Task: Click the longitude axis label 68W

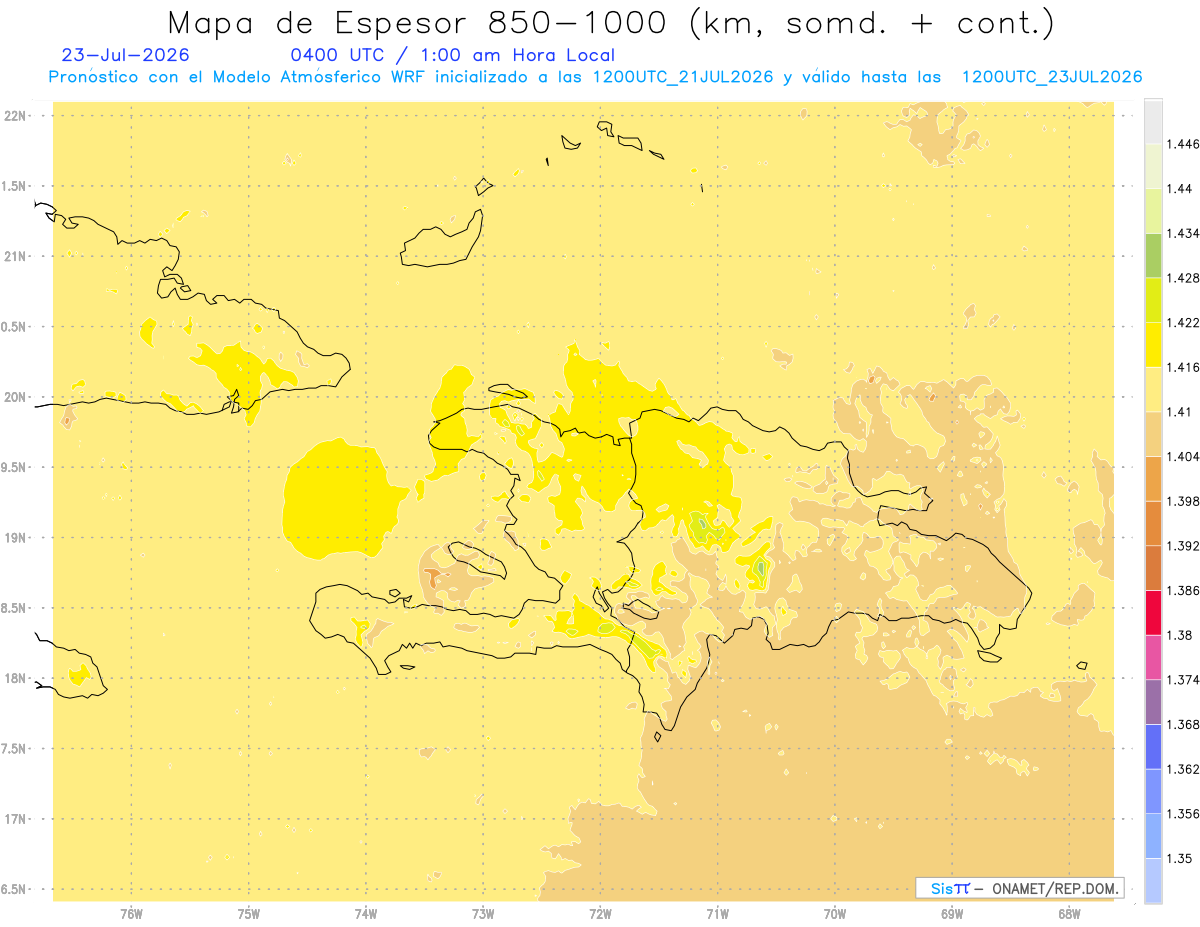Action: [1069, 914]
